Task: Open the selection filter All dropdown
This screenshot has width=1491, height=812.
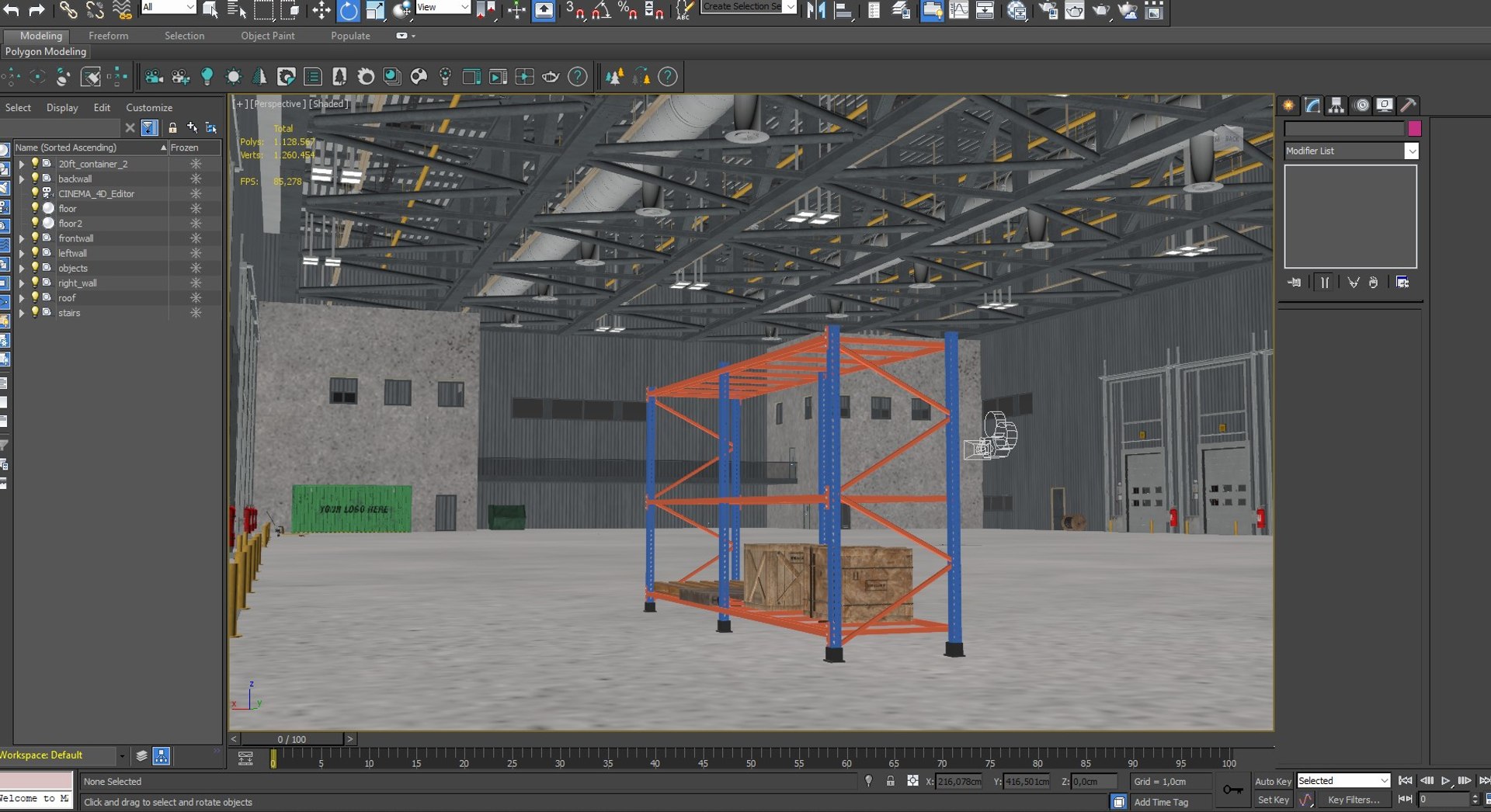Action: point(169,7)
